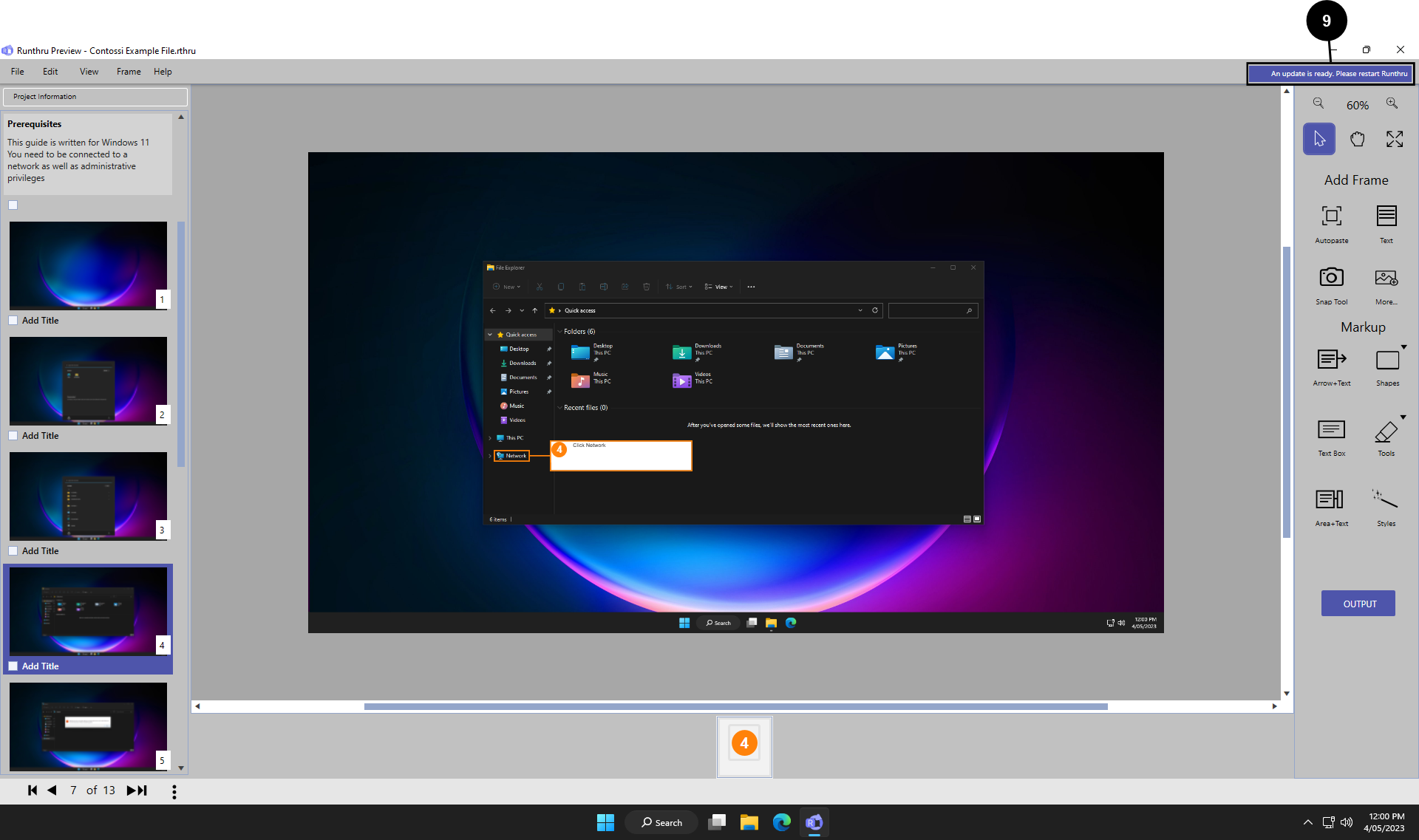Click the horizontal canvas scrollbar
1419x840 pixels.
tap(735, 706)
